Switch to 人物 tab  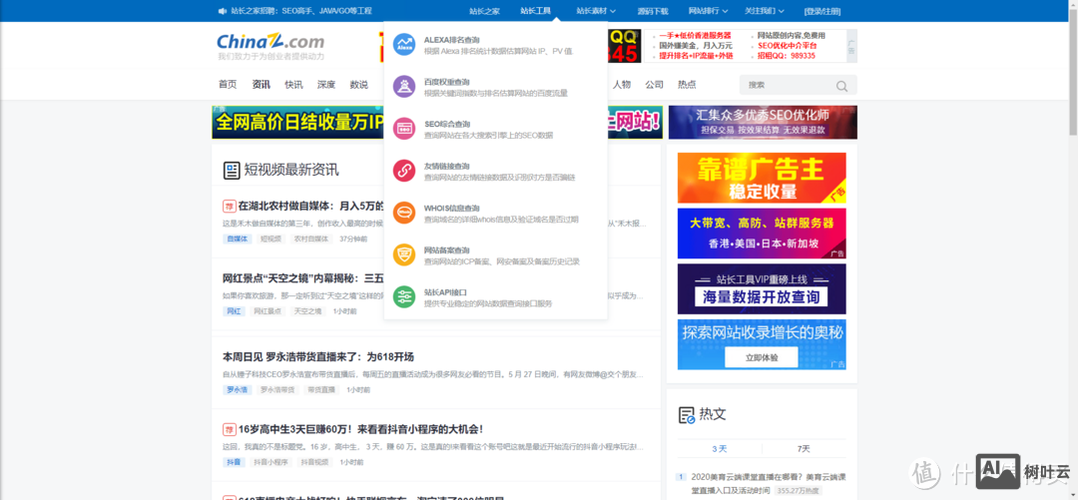[x=622, y=85]
